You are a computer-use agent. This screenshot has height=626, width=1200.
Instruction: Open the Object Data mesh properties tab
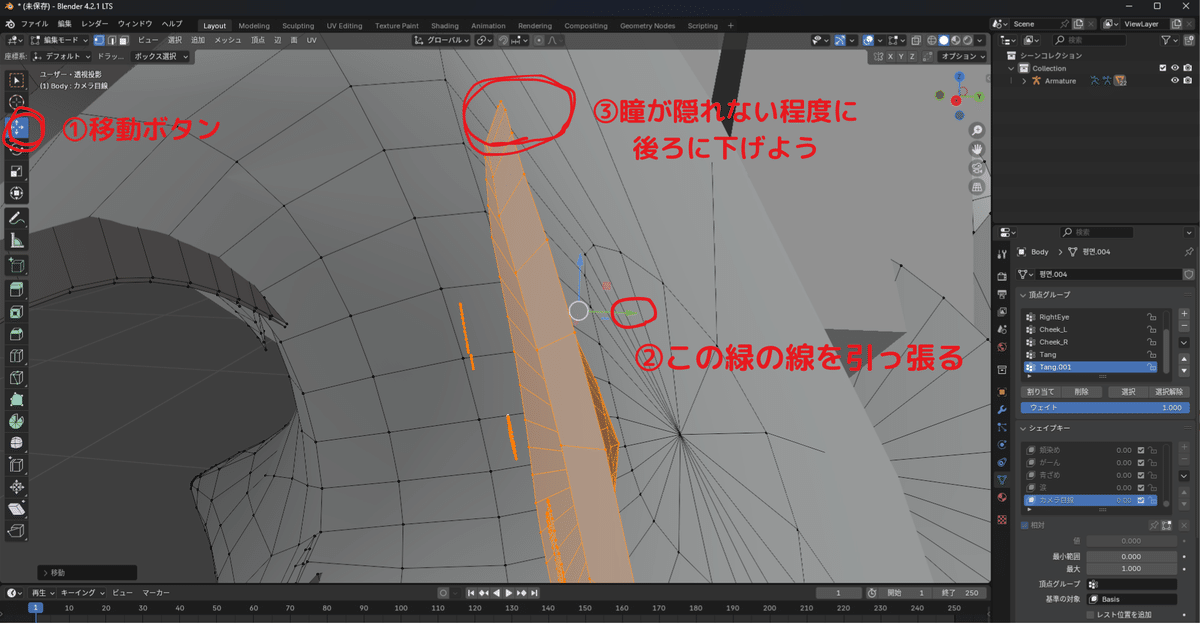[x=1002, y=479]
